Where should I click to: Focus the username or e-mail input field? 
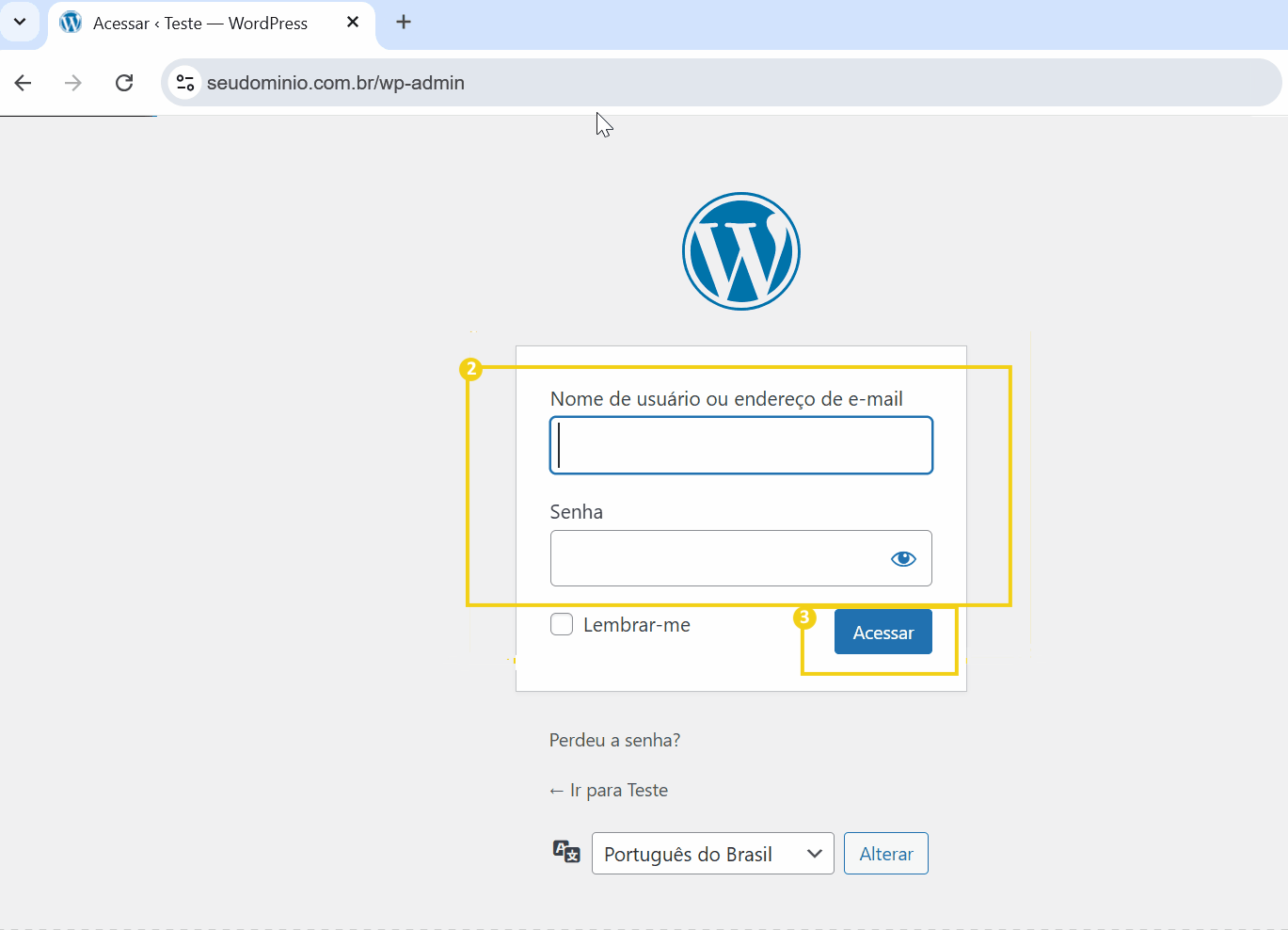[741, 445]
